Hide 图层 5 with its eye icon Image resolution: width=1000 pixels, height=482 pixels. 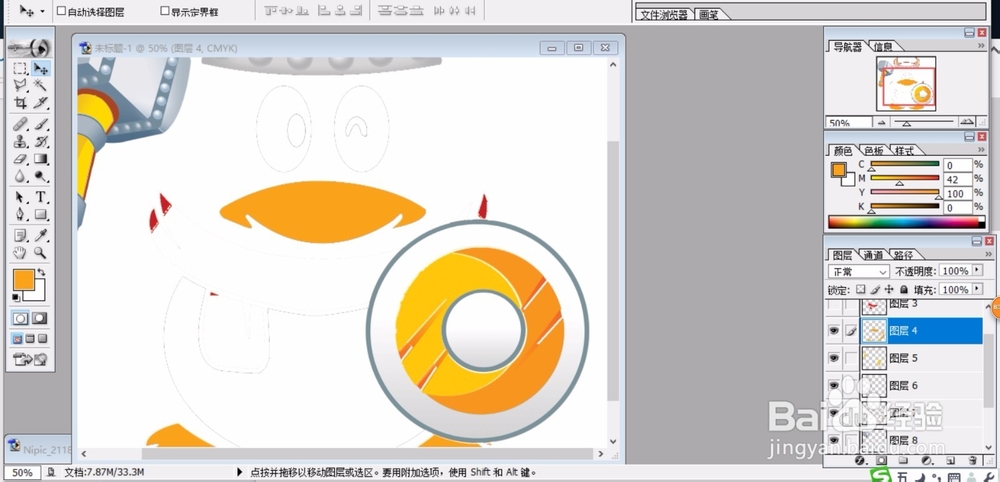[x=833, y=358]
